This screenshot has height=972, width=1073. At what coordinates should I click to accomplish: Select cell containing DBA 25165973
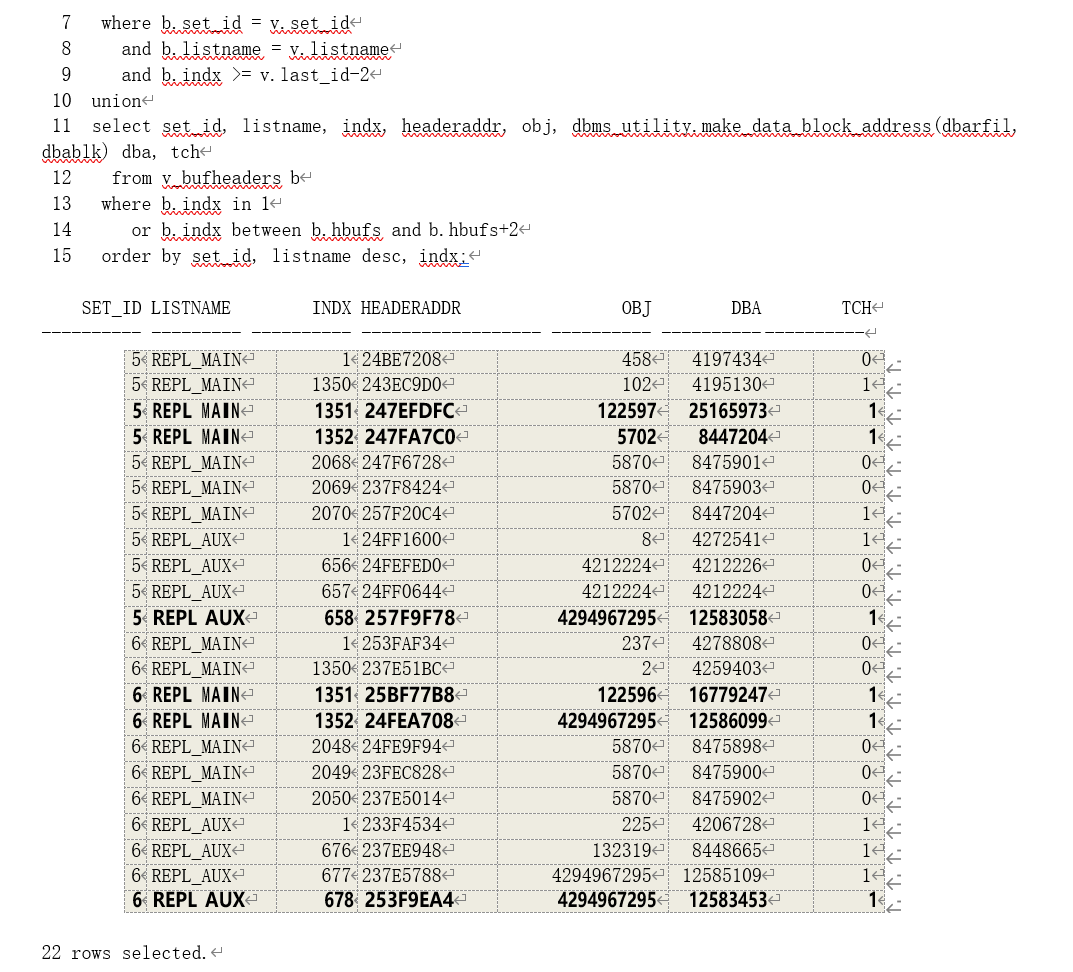(728, 411)
